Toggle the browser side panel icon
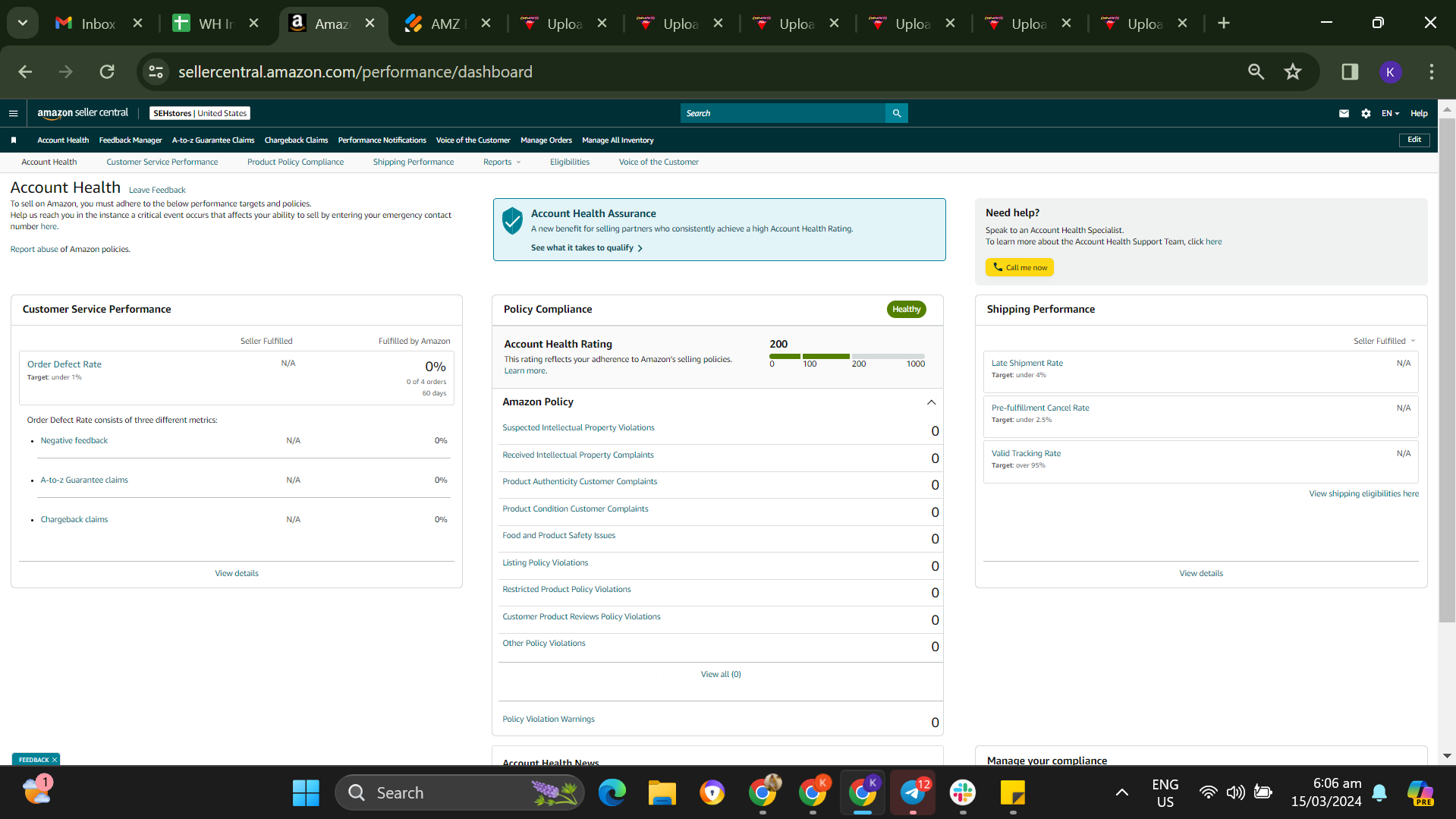The width and height of the screenshot is (1456, 819). [x=1350, y=72]
